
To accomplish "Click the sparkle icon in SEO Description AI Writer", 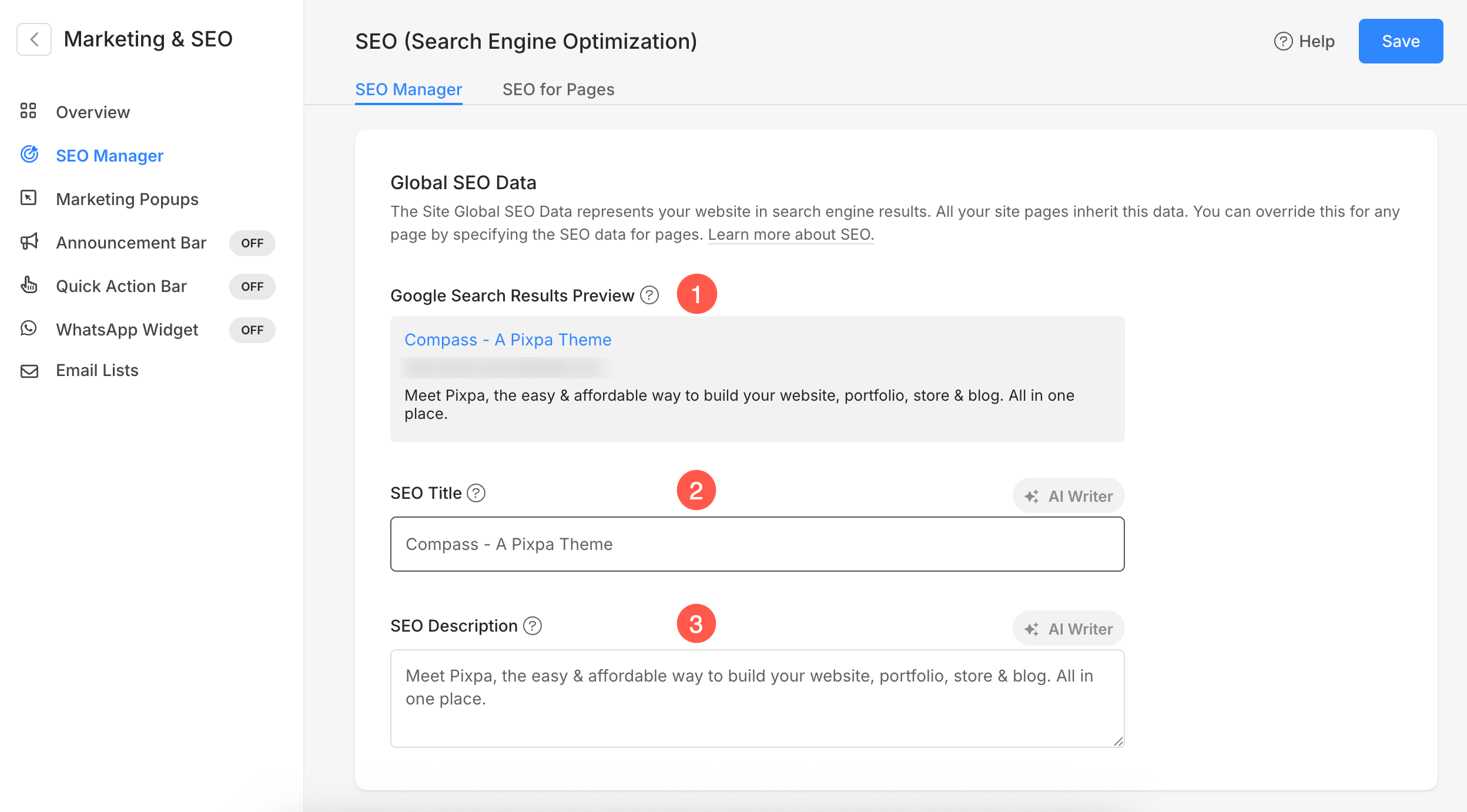I will (x=1032, y=629).
